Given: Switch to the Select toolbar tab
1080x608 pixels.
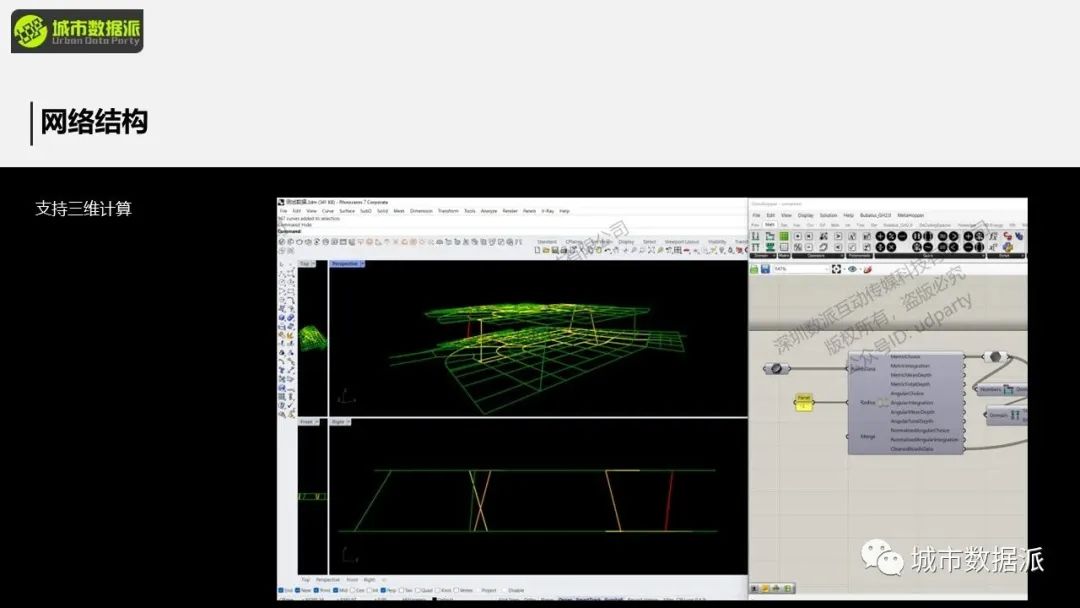Looking at the screenshot, I should coord(650,242).
